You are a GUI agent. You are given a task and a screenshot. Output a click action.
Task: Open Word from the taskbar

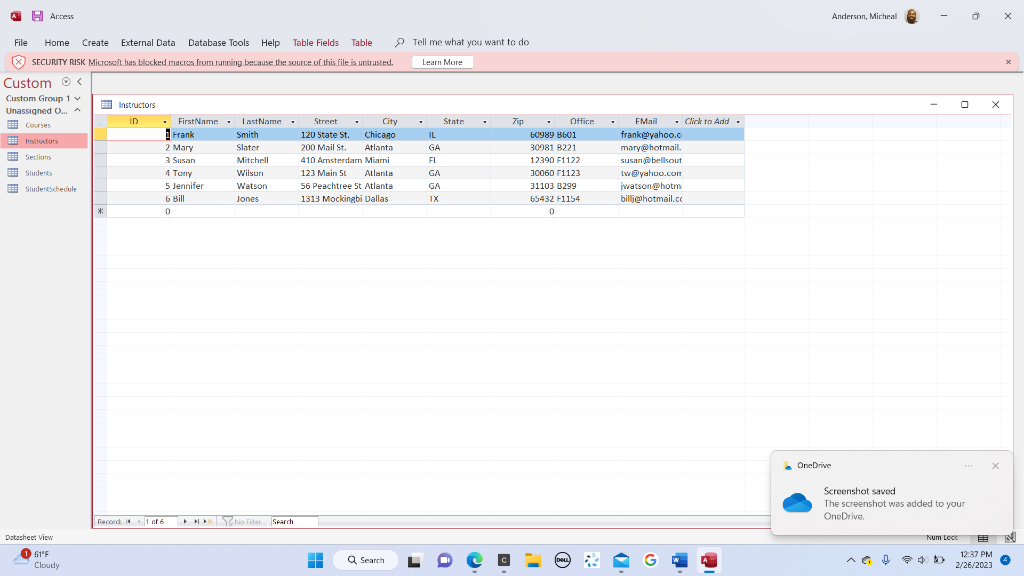pyautogui.click(x=680, y=560)
